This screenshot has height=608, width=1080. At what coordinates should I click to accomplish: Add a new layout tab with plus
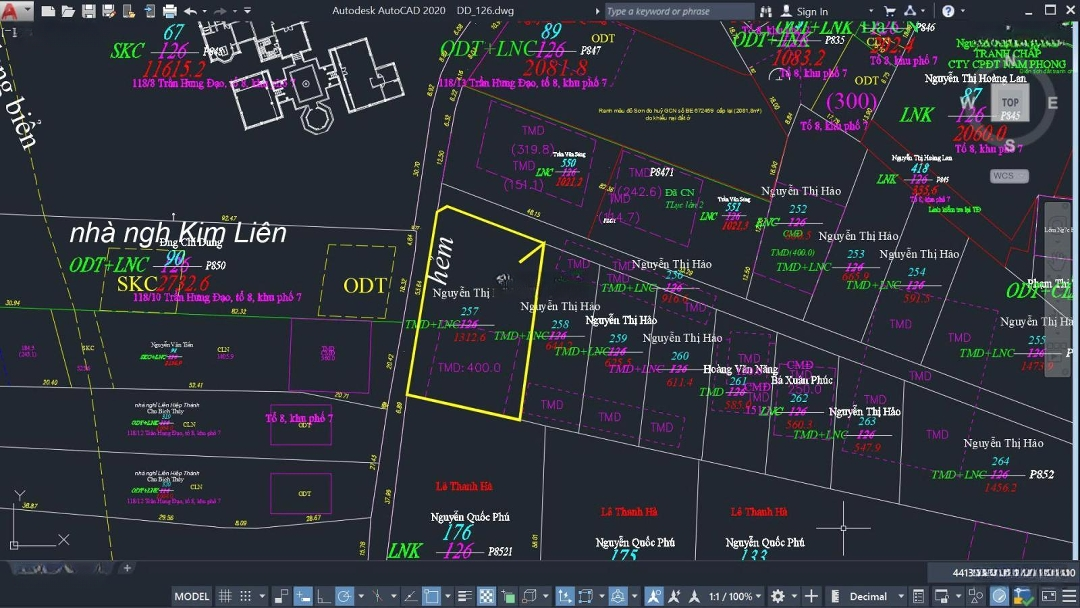coord(127,568)
